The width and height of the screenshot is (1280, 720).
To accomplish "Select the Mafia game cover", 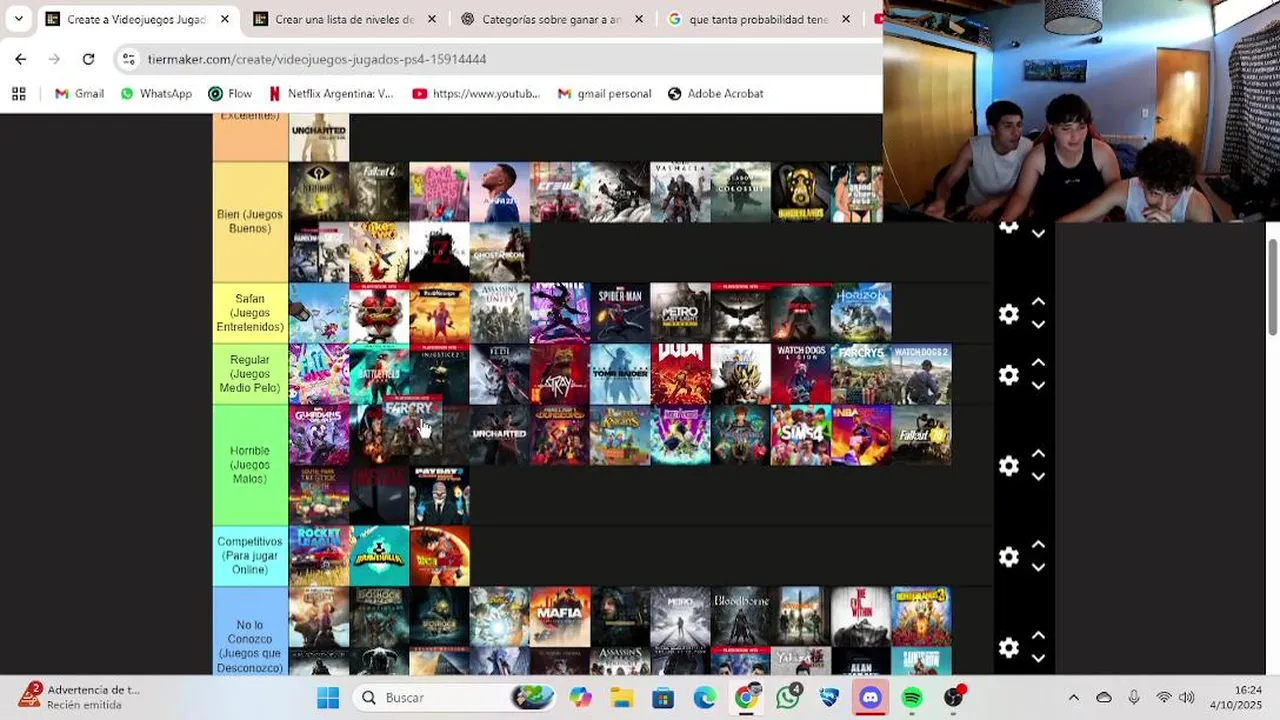I will (560, 617).
